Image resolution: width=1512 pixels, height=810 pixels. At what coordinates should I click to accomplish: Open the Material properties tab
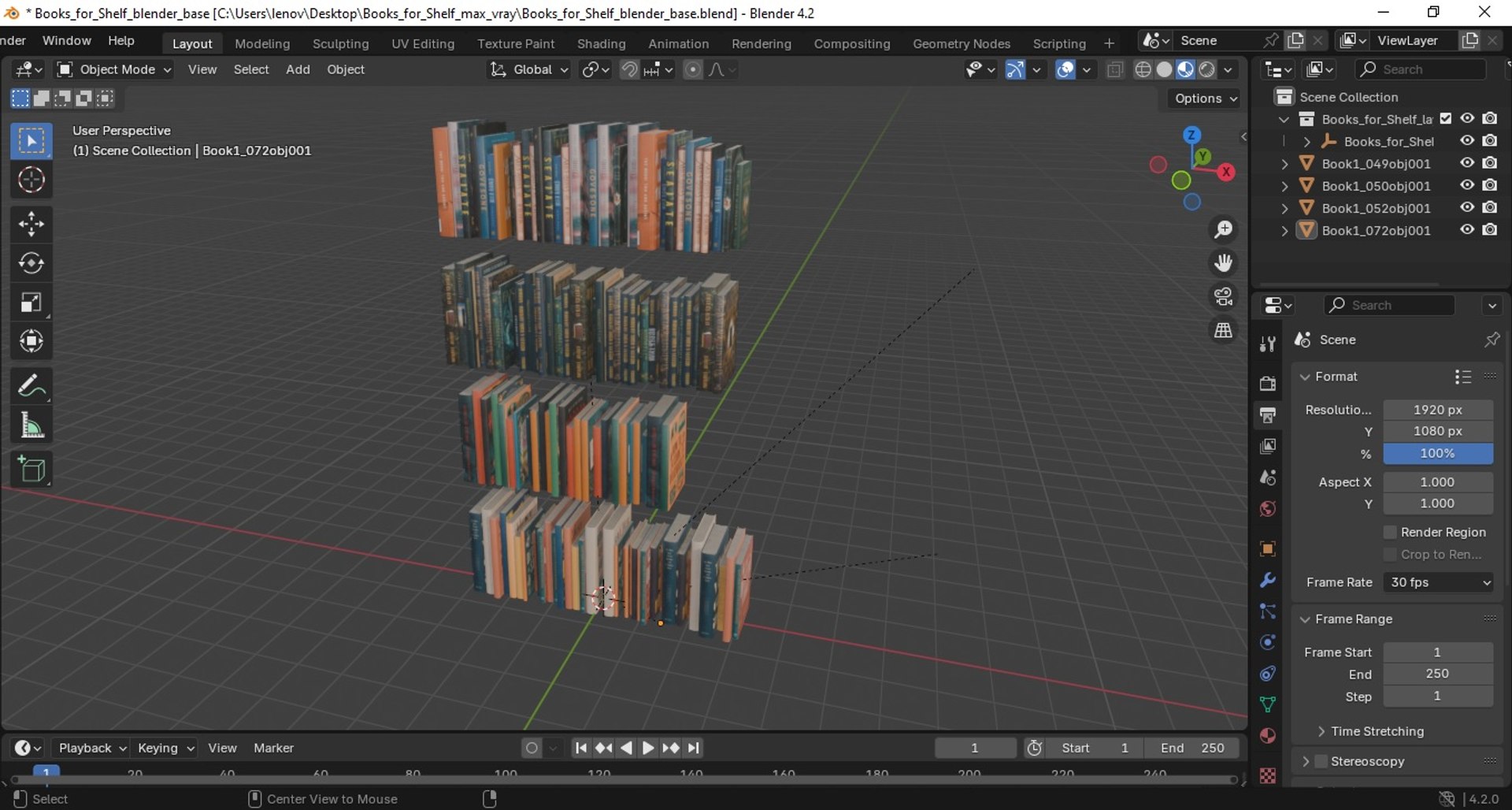(1267, 736)
